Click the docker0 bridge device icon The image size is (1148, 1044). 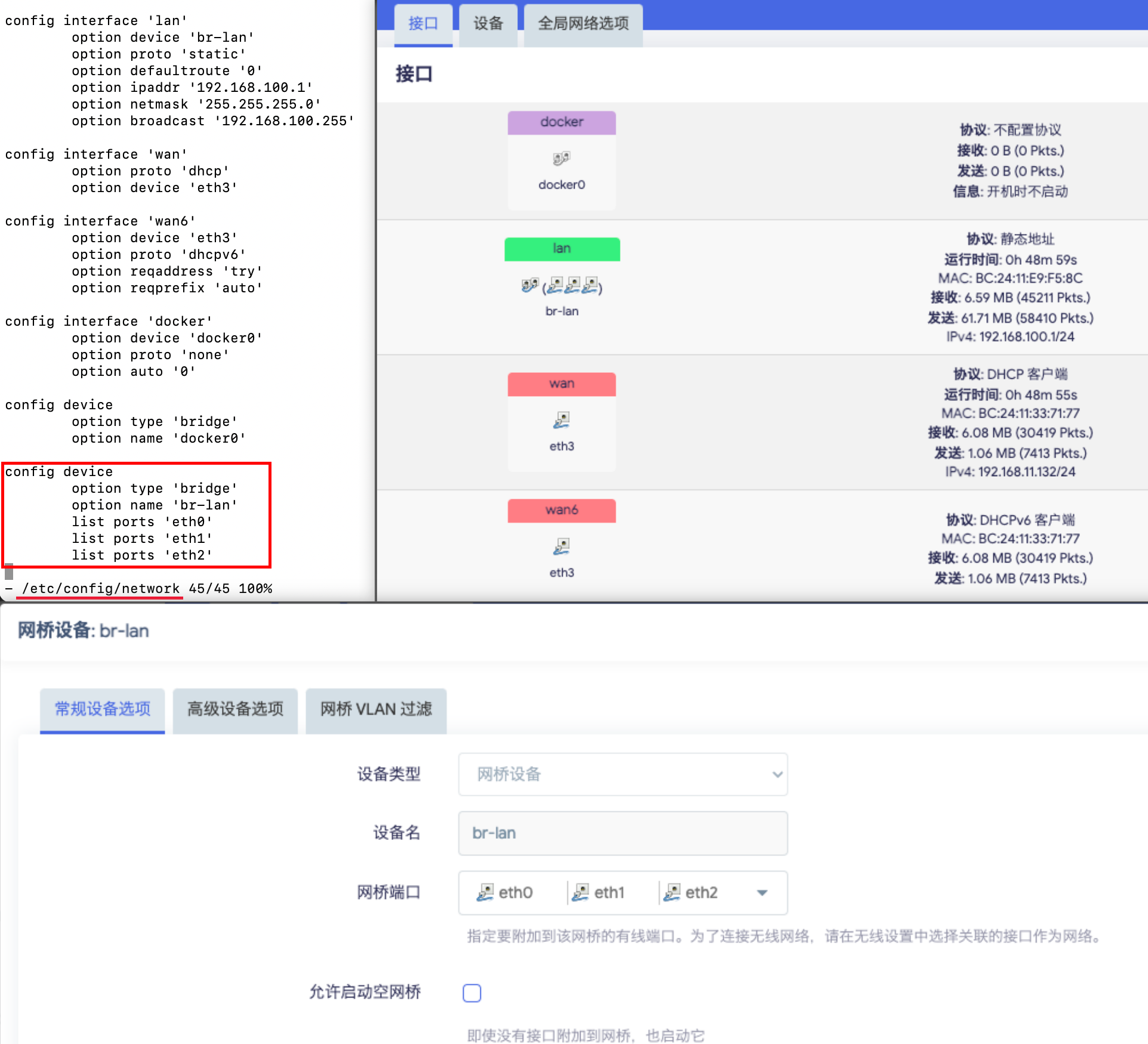[x=561, y=159]
